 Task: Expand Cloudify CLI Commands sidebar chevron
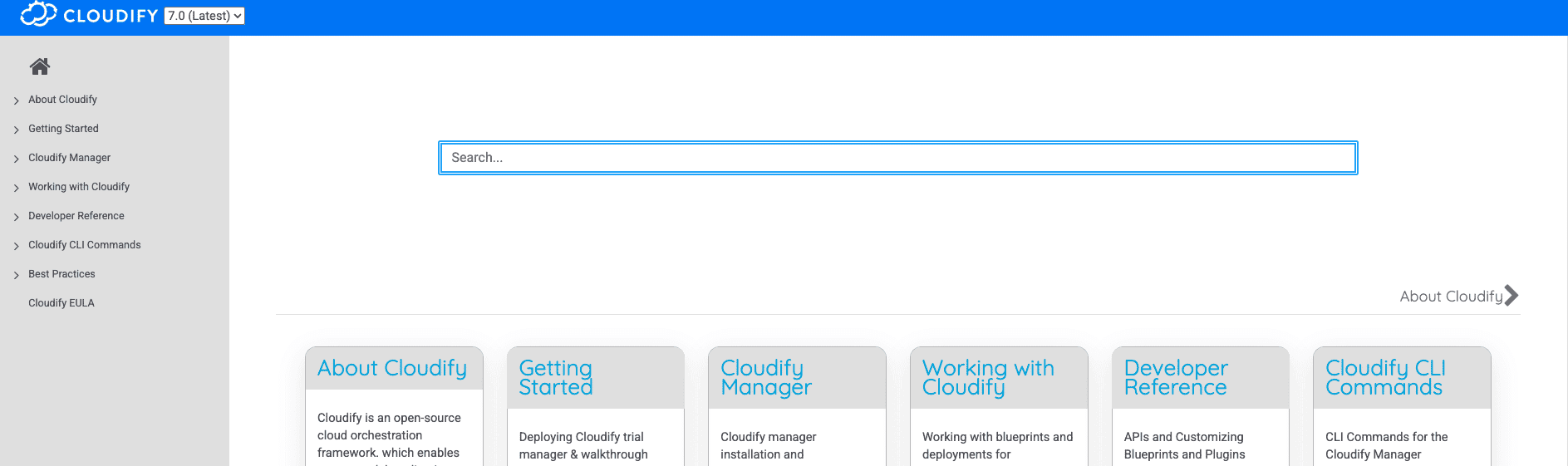[x=17, y=246]
